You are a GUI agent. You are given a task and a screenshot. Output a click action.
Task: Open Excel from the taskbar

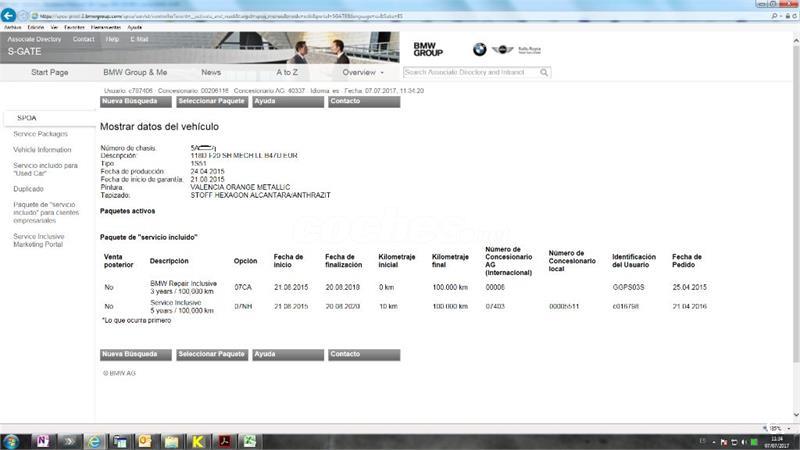[250, 440]
